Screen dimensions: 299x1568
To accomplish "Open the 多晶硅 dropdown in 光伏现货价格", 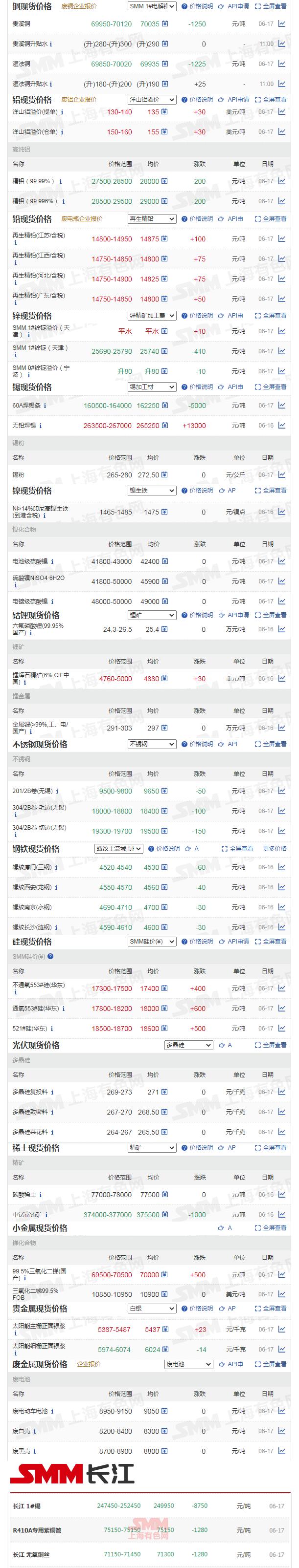I will [x=188, y=1045].
